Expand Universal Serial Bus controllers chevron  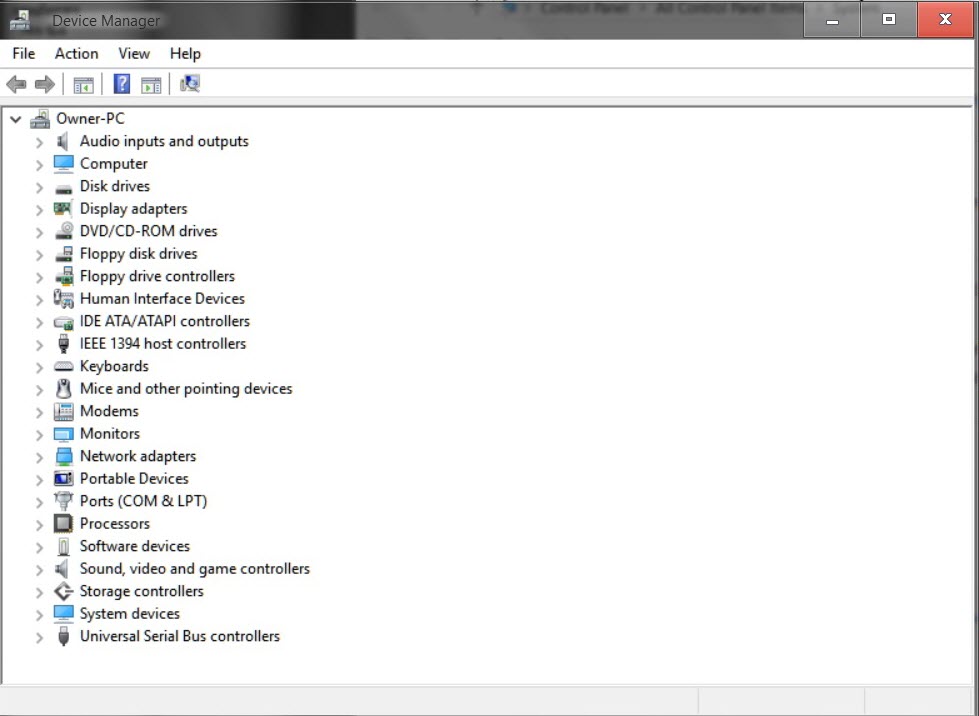pos(39,637)
